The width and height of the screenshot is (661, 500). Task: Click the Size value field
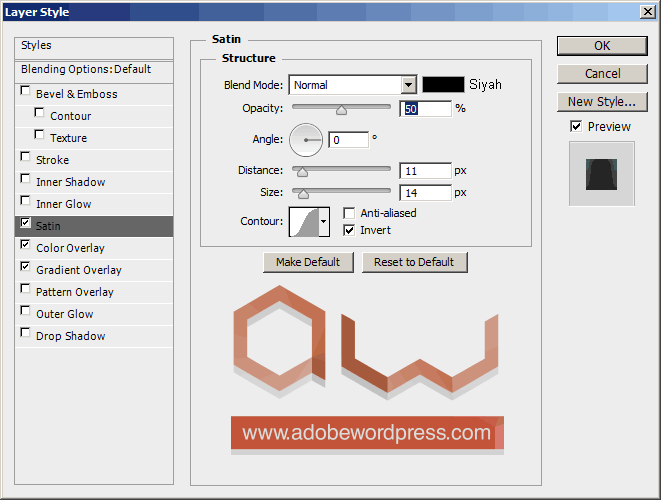click(425, 193)
